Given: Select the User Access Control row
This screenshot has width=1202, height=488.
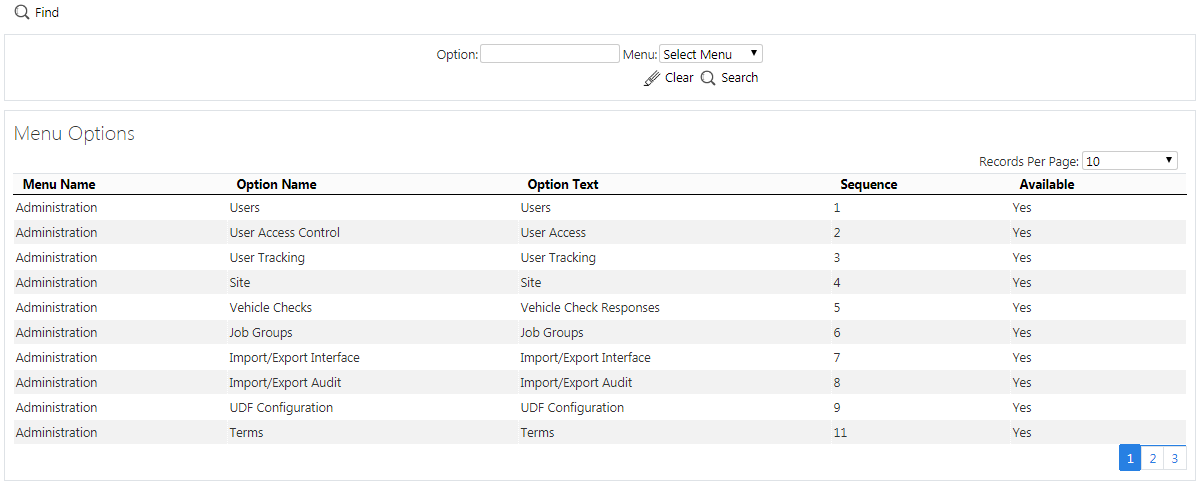Looking at the screenshot, I should (x=600, y=233).
